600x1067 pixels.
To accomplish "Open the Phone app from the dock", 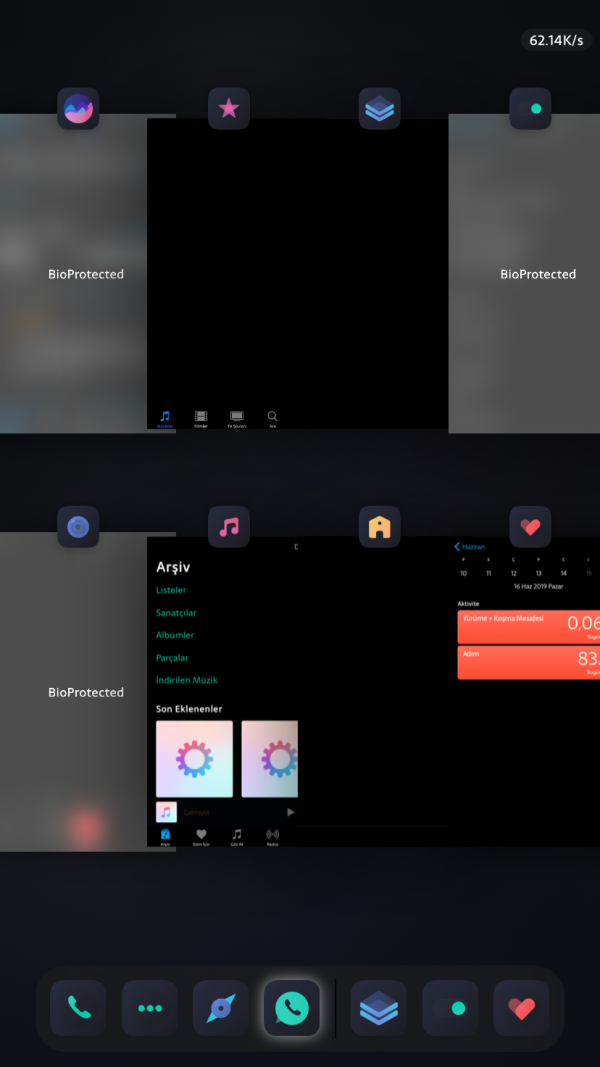I will coord(78,1008).
